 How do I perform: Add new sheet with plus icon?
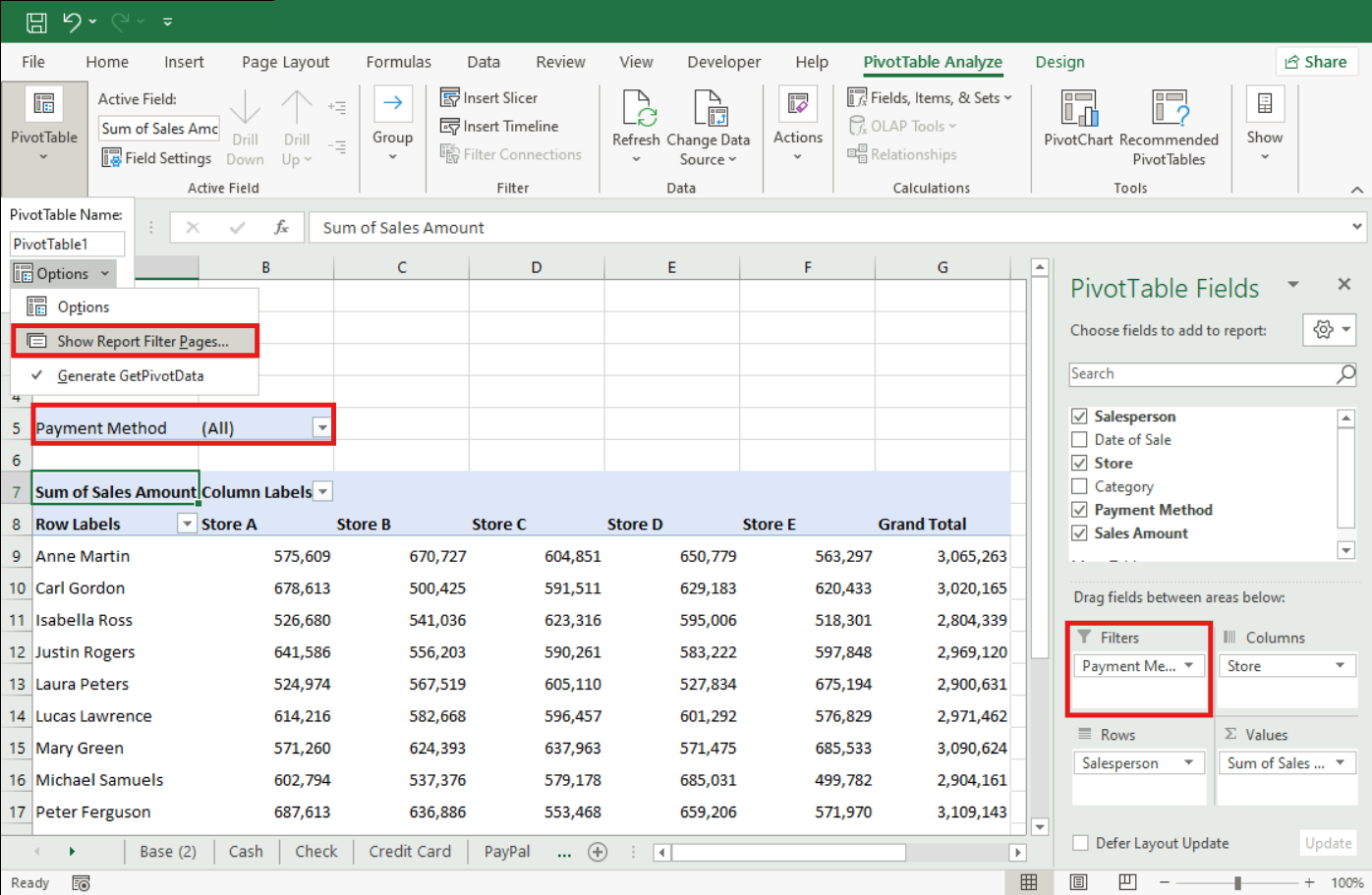598,852
